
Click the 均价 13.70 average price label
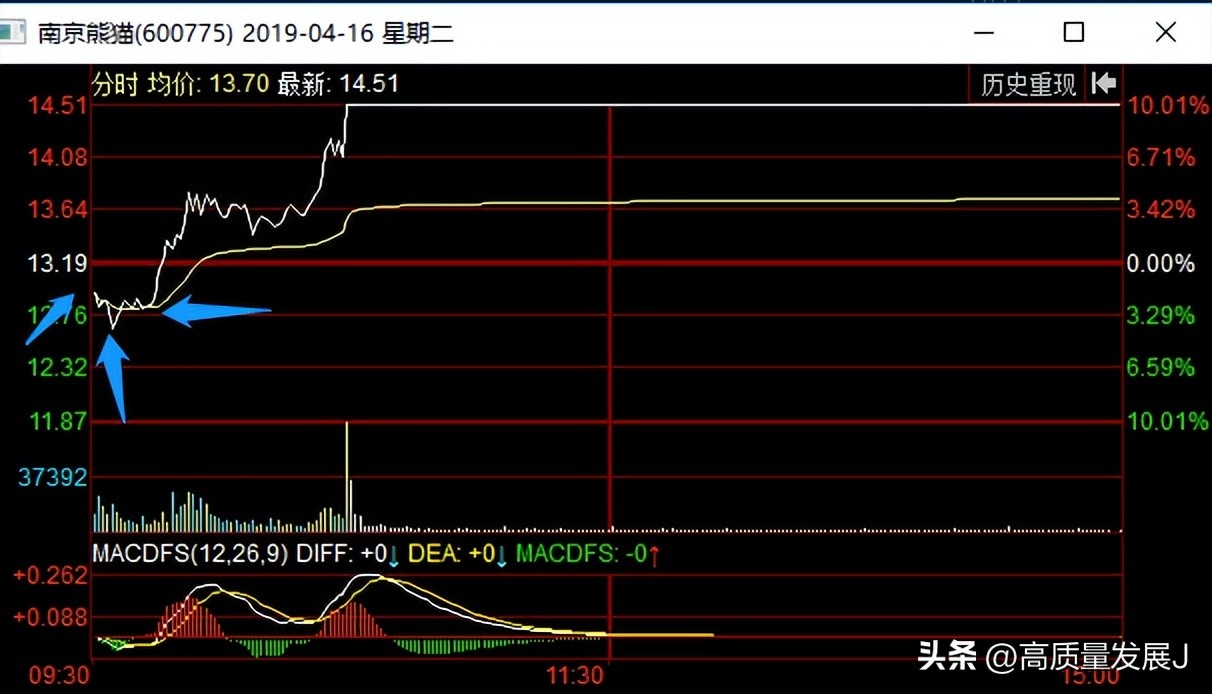(x=209, y=84)
